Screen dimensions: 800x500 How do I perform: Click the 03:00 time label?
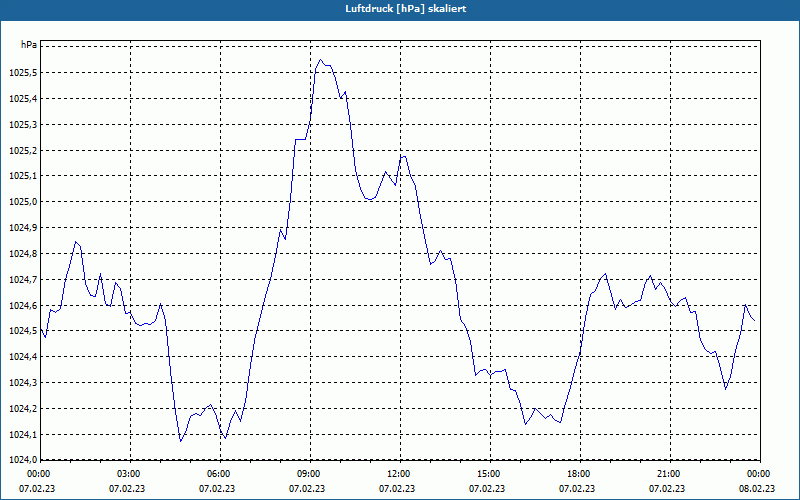pos(130,474)
